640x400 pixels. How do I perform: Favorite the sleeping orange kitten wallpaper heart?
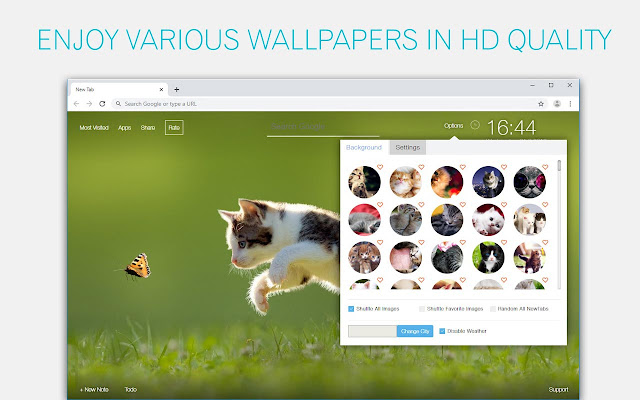[x=421, y=167]
